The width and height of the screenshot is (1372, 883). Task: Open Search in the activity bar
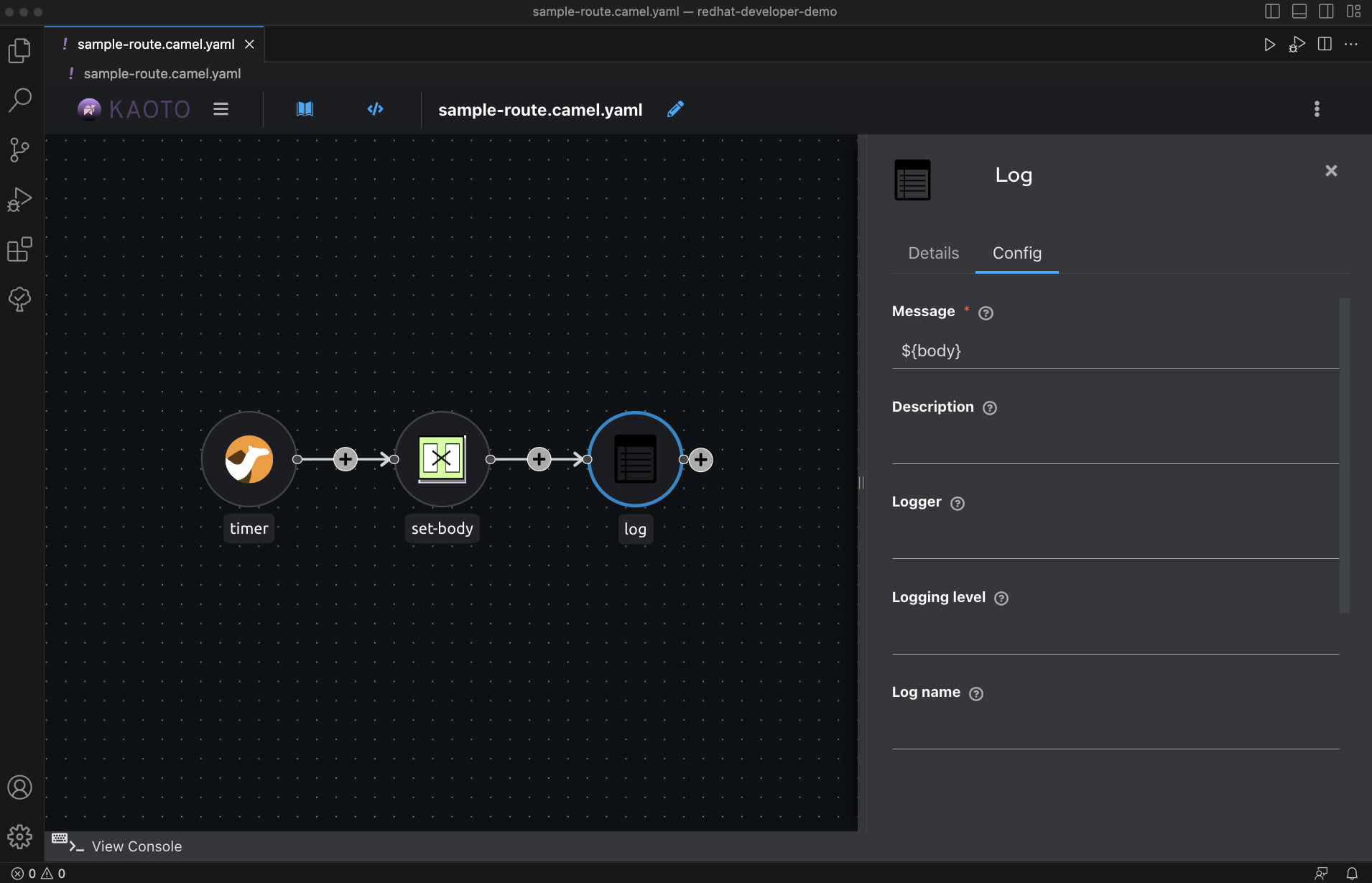19,99
